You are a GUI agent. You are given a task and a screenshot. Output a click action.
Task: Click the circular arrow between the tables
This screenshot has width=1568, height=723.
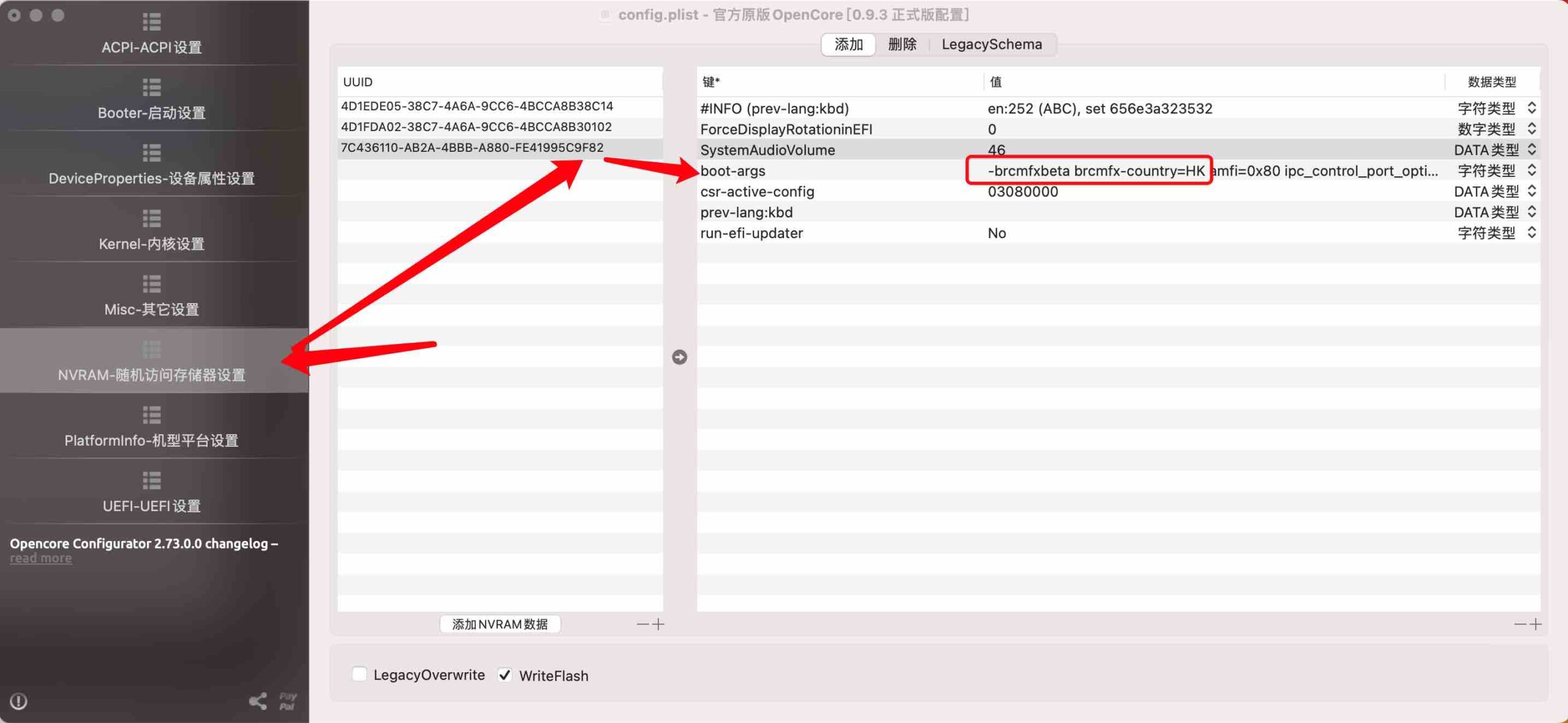(x=679, y=357)
